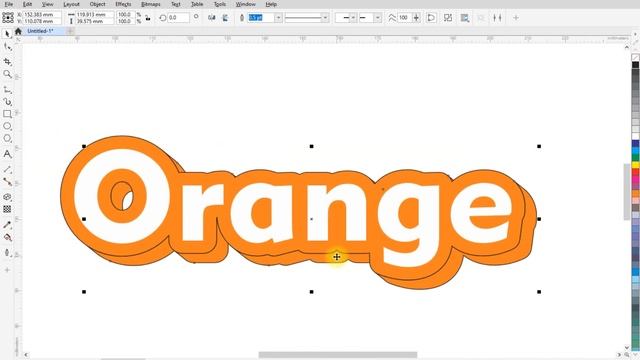Open the Table menu

click(197, 4)
